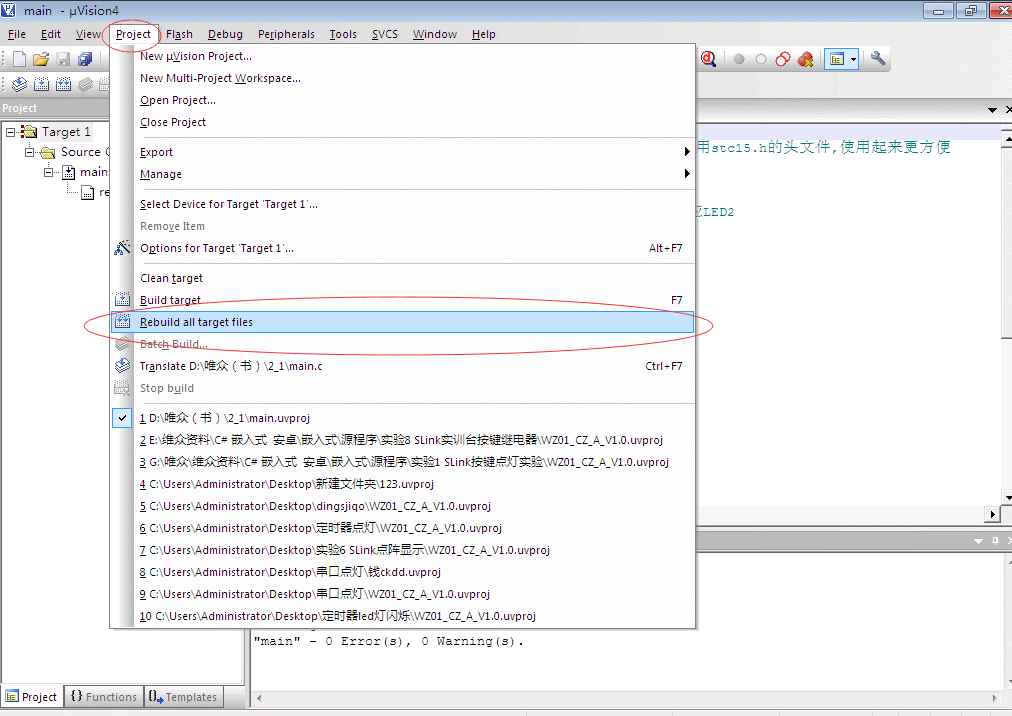The width and height of the screenshot is (1012, 716).
Task: Open the window layout dropdown arrow
Action: [x=853, y=59]
